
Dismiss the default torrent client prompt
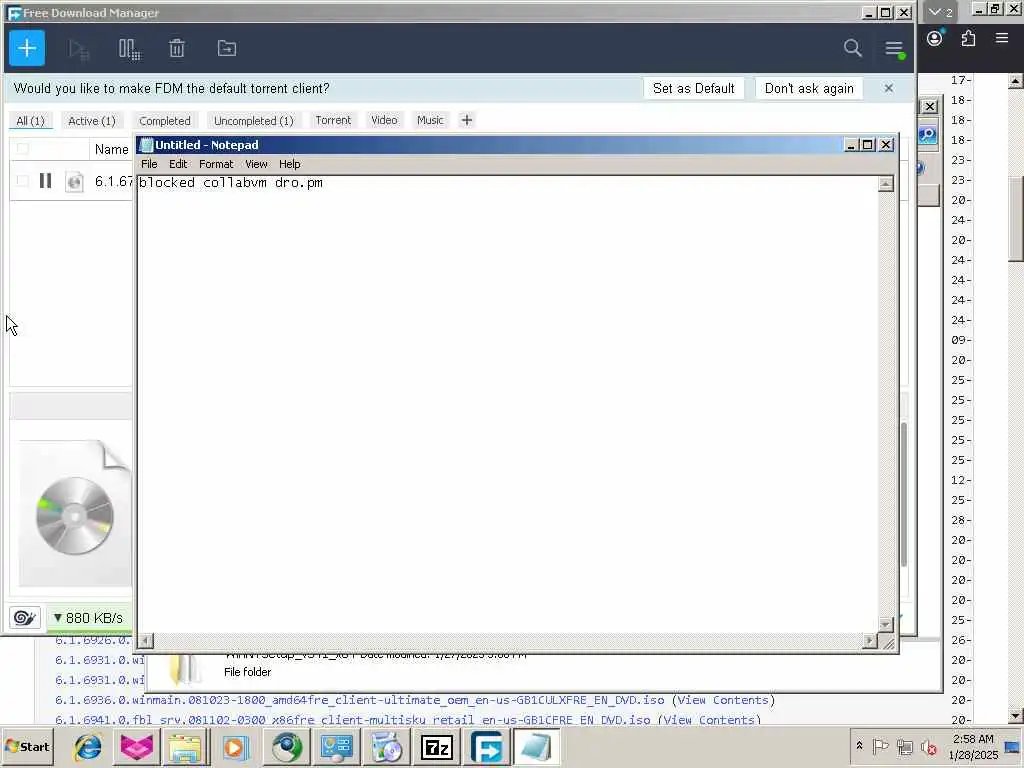point(888,88)
